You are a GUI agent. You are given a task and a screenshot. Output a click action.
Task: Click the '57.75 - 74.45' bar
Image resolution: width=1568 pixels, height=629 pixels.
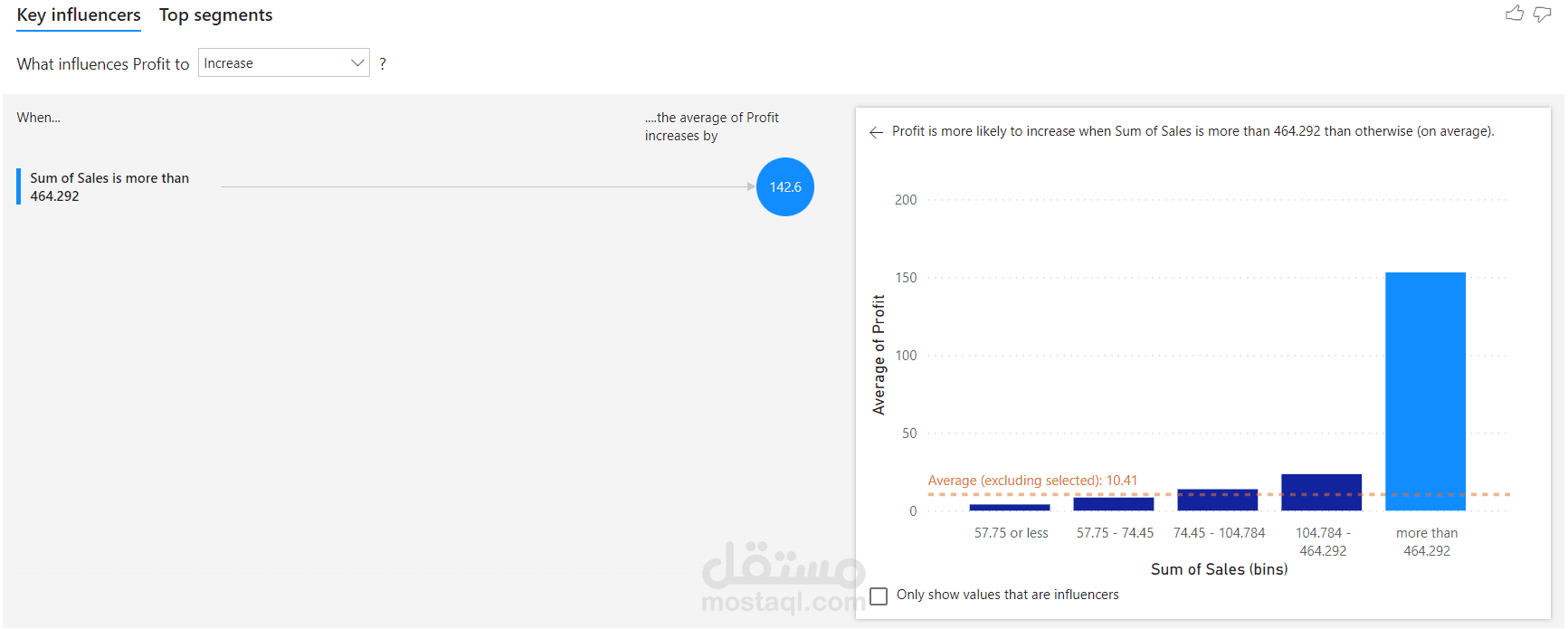pos(1113,505)
